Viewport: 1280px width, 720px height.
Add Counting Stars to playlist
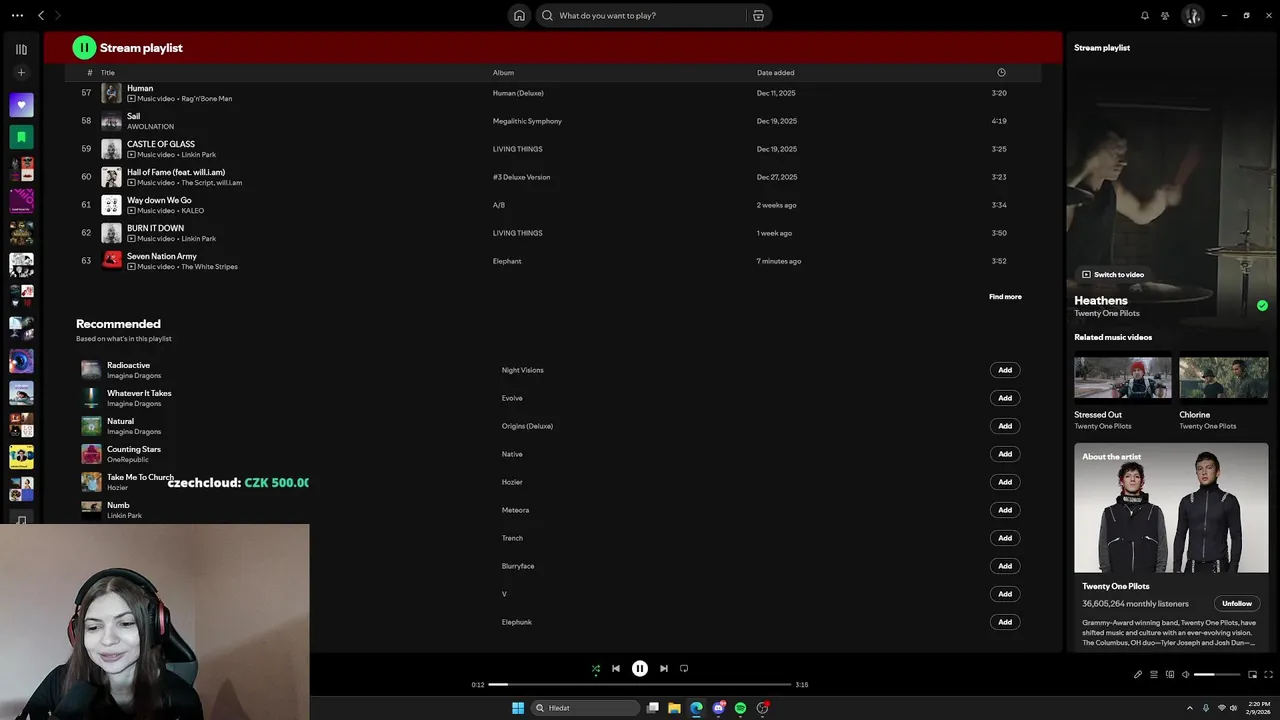pos(1005,454)
